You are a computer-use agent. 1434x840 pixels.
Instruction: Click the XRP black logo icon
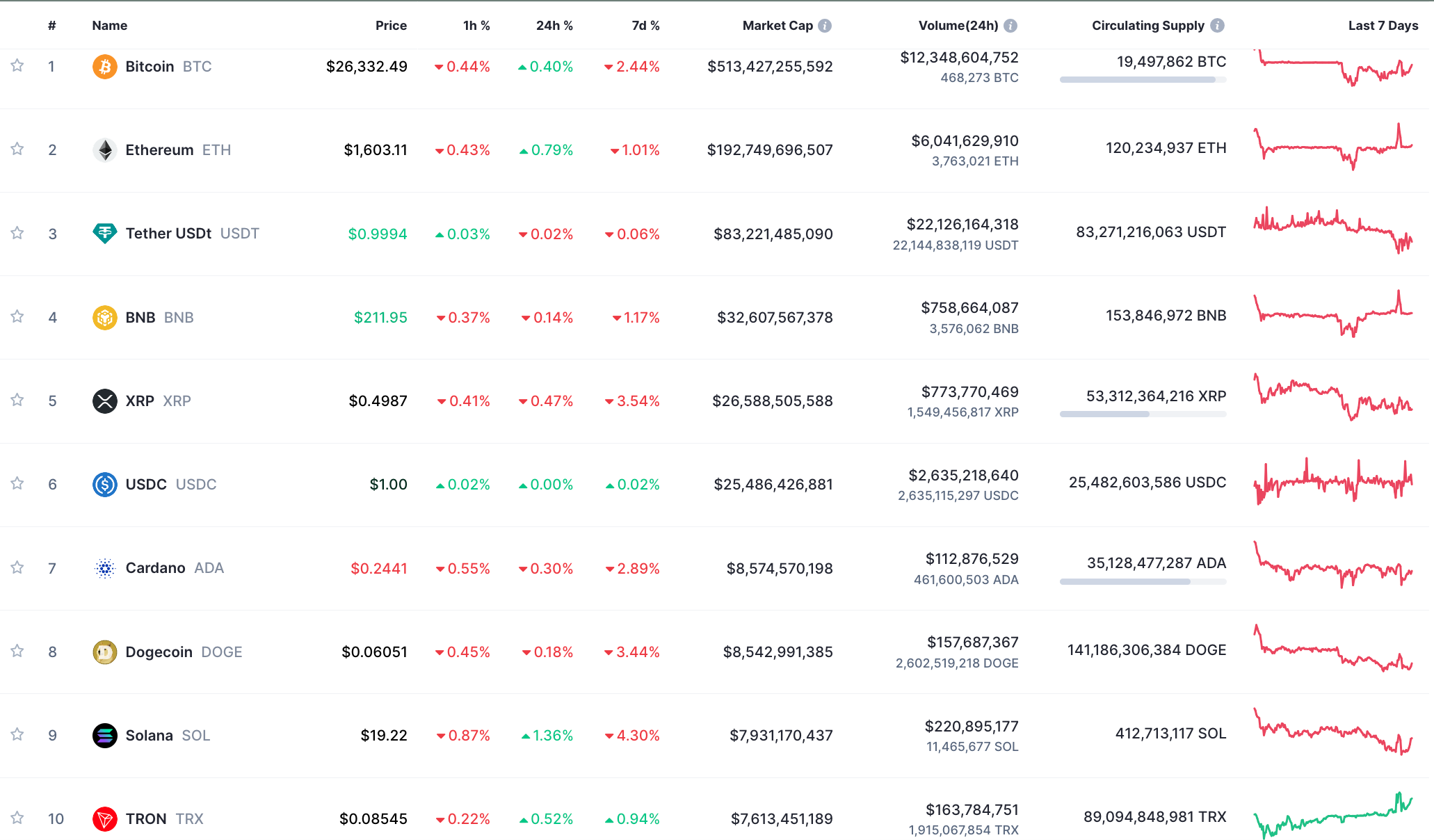pyautogui.click(x=104, y=401)
